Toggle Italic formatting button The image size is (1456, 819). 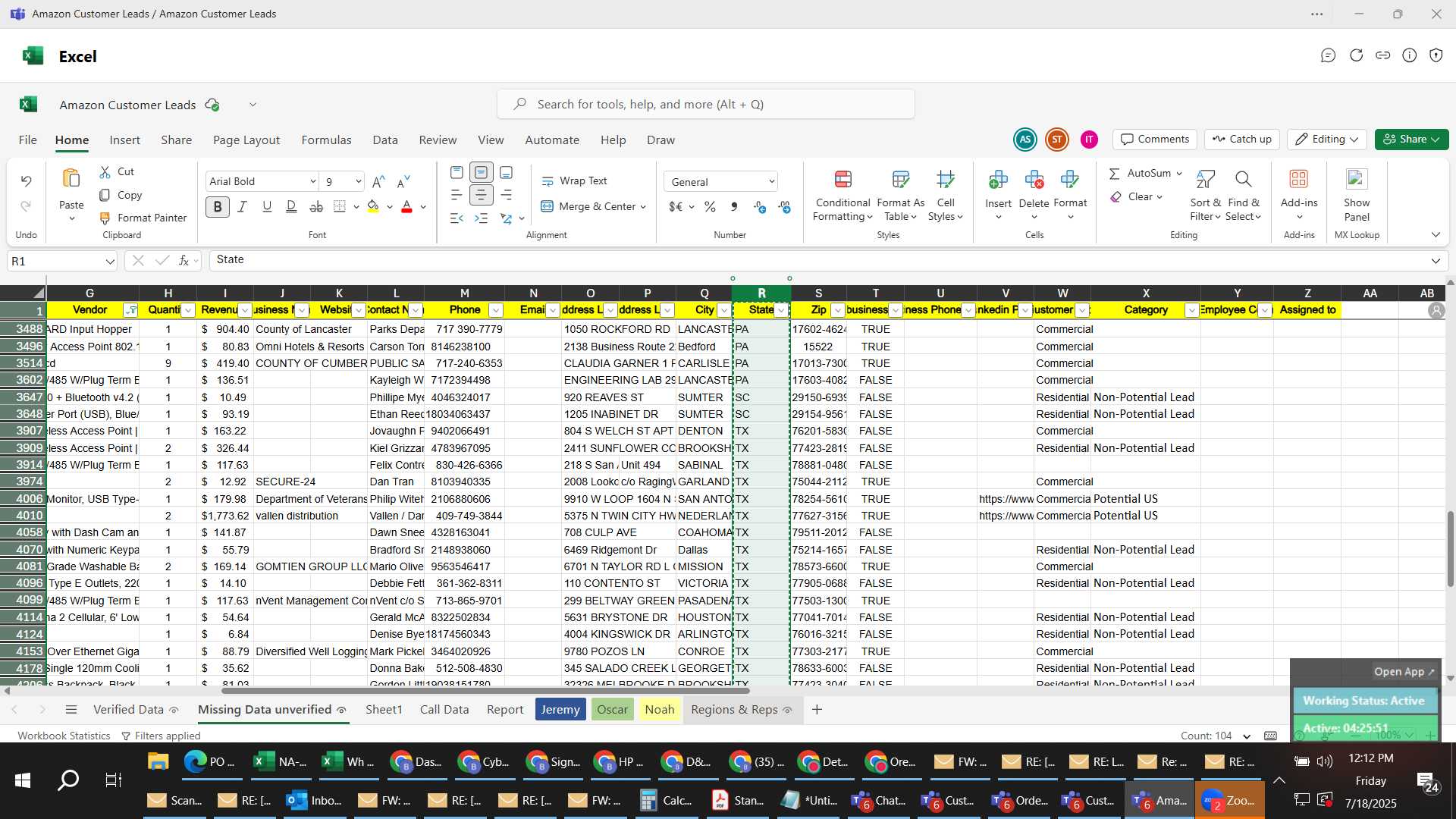click(x=242, y=206)
